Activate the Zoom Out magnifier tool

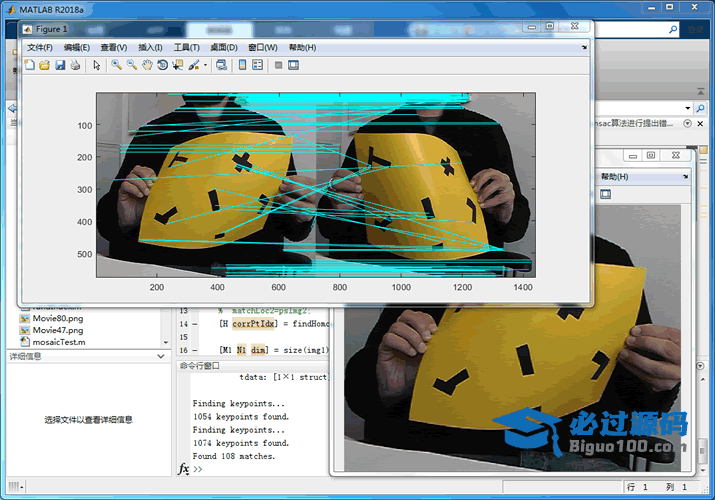coord(131,65)
